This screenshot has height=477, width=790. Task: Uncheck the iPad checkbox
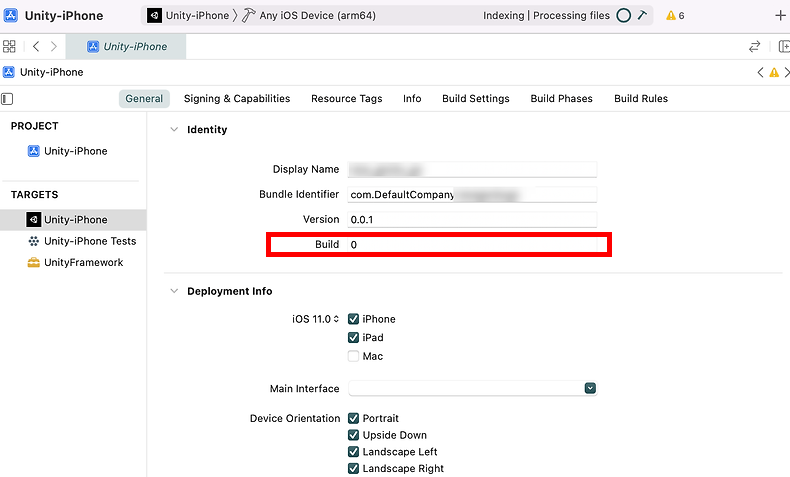(x=353, y=337)
